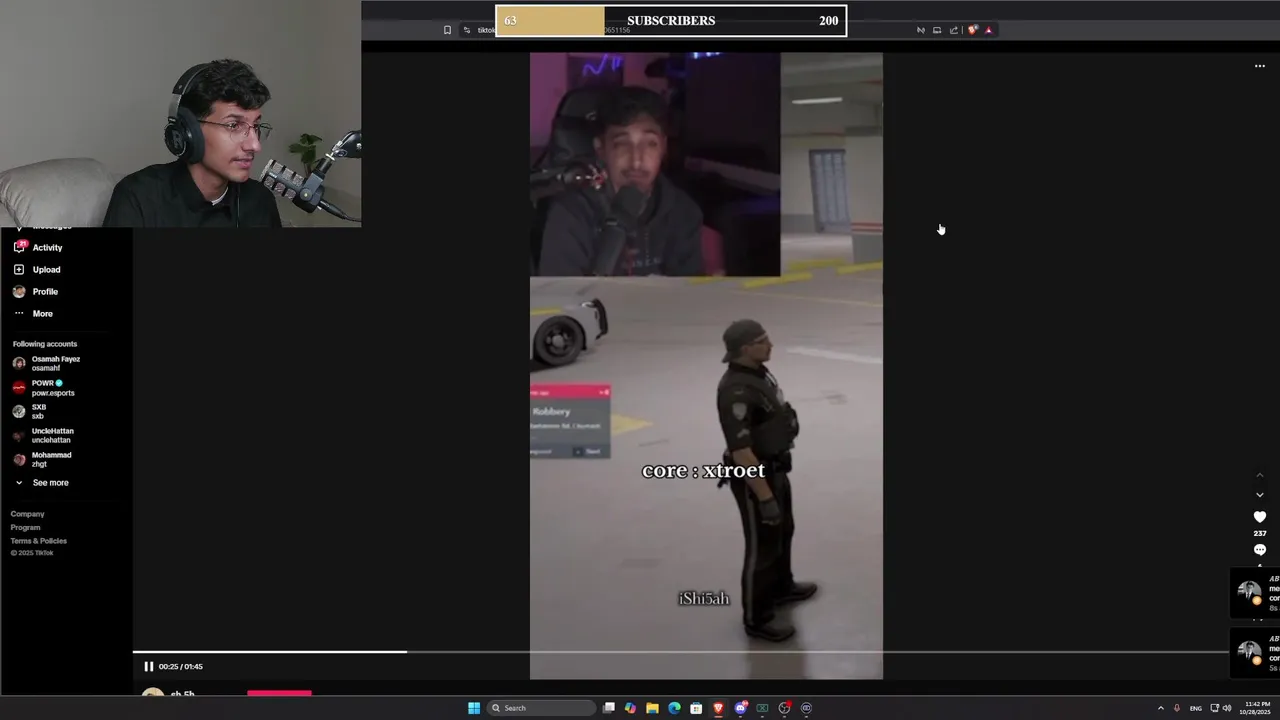Open the More options menu in the sidebar
1280x720 pixels.
pyautogui.click(x=33, y=313)
